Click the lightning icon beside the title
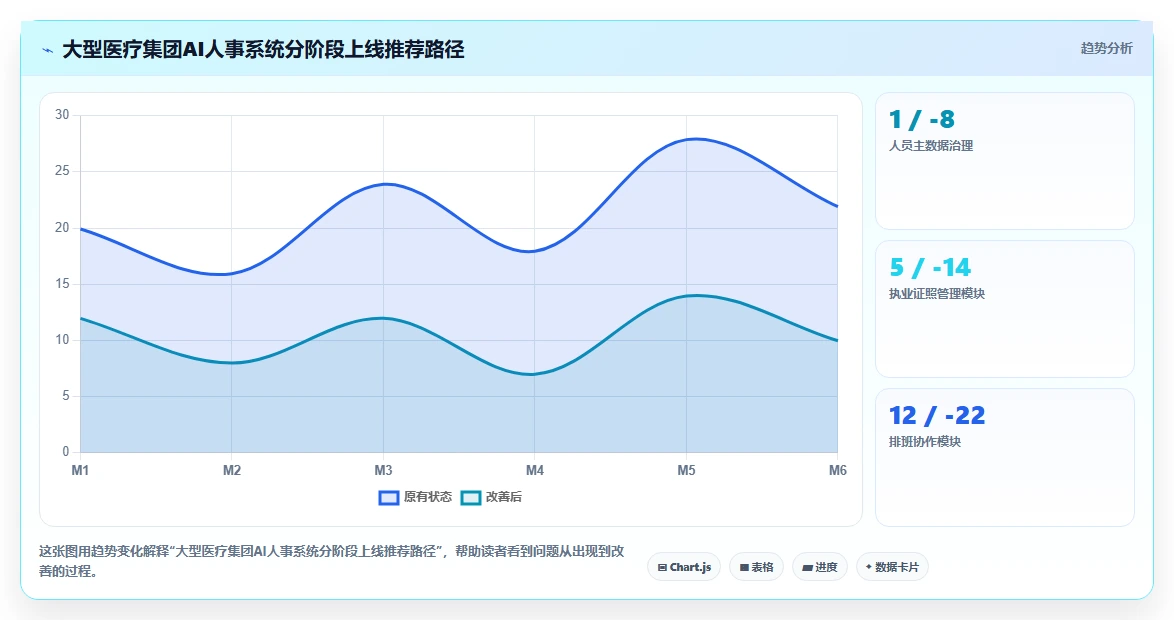 click(x=48, y=50)
